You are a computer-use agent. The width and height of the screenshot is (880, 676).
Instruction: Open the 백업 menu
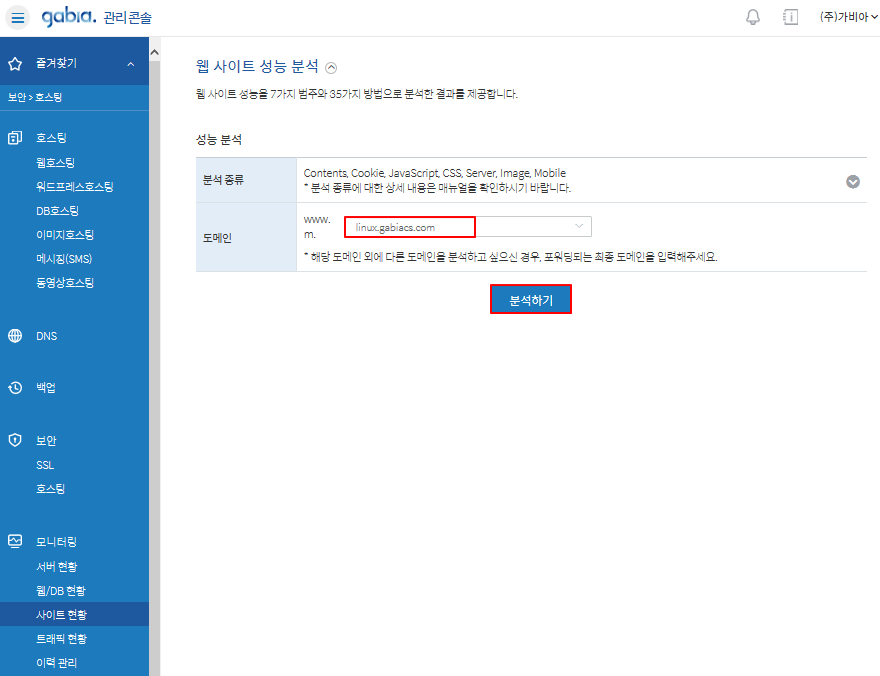[x=46, y=388]
